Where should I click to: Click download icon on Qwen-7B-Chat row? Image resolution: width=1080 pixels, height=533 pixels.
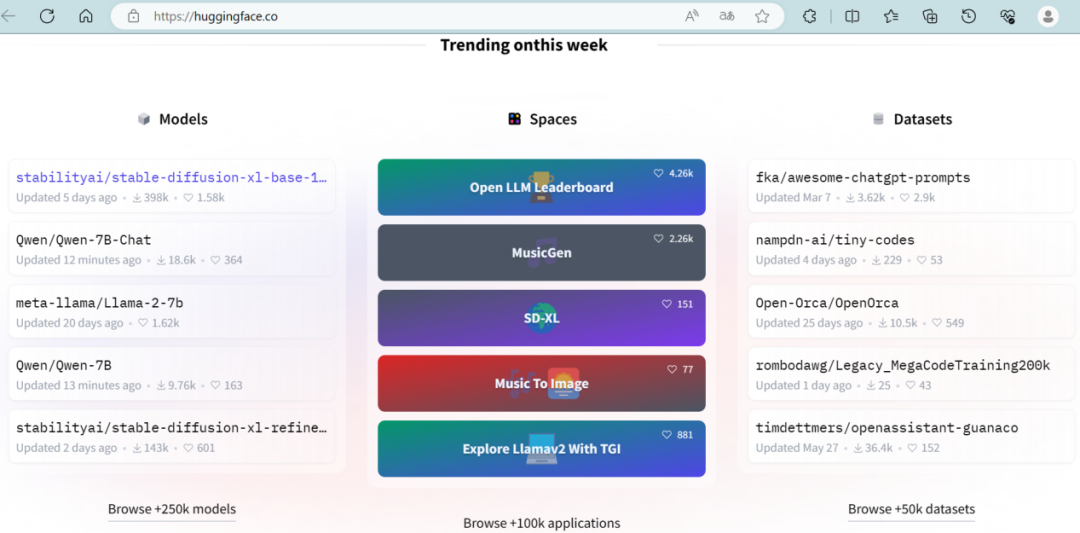coord(161,260)
